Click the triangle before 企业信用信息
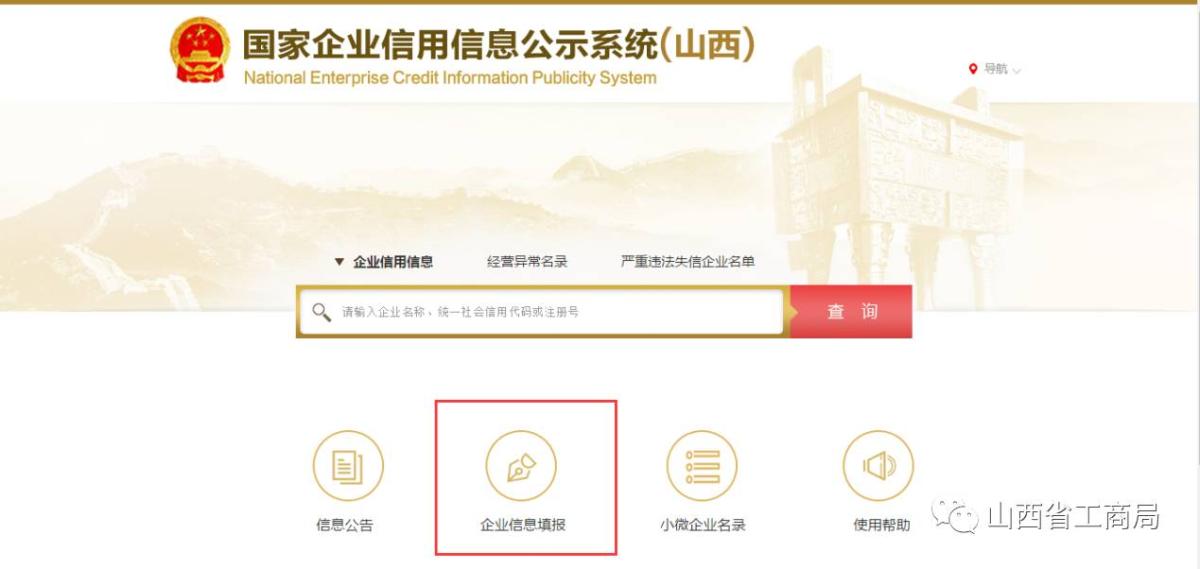 [x=339, y=262]
